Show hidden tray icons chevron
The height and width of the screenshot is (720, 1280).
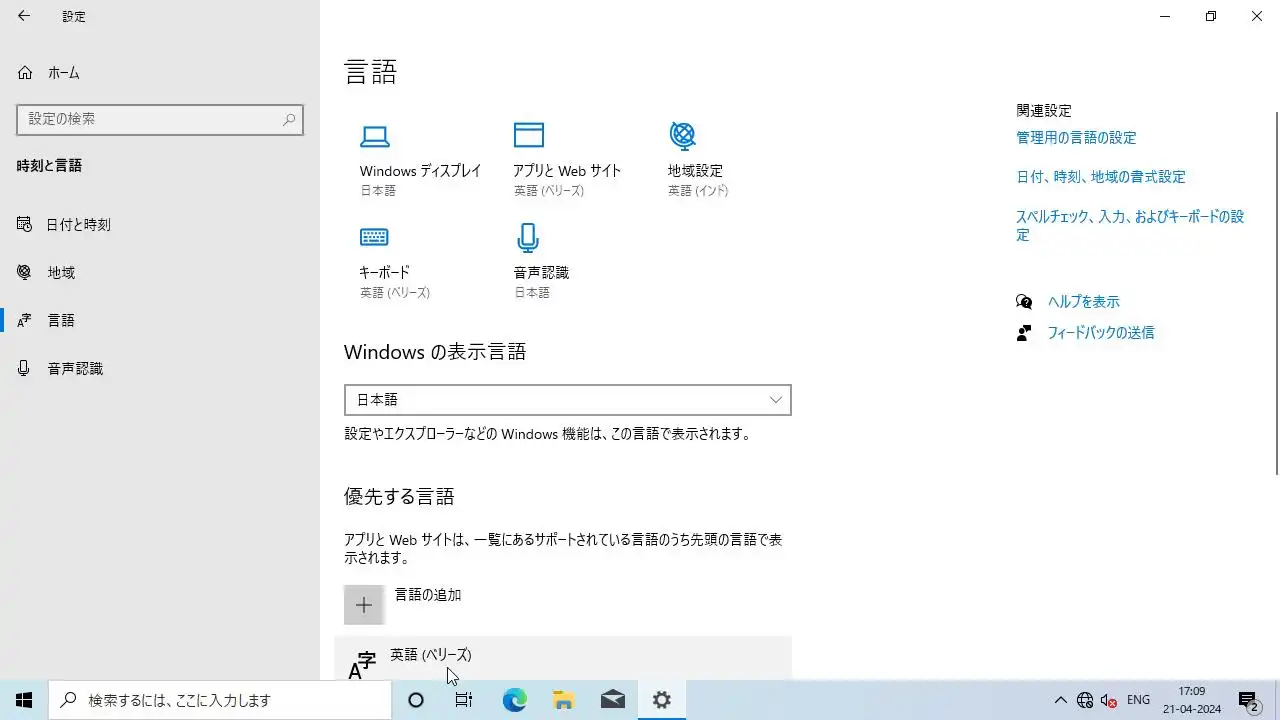click(x=1061, y=700)
